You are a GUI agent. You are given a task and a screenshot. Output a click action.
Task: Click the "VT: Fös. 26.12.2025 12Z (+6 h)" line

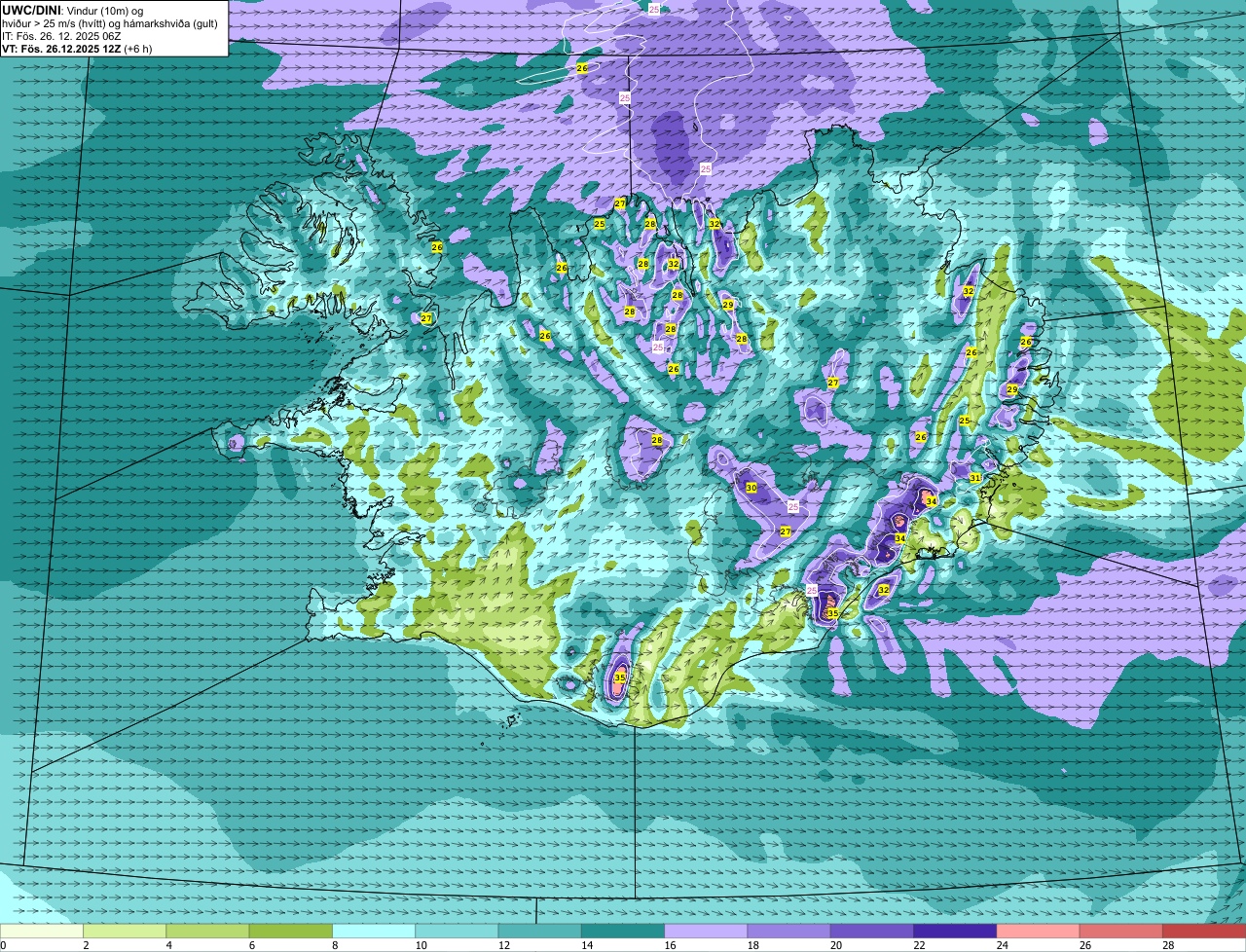click(77, 49)
